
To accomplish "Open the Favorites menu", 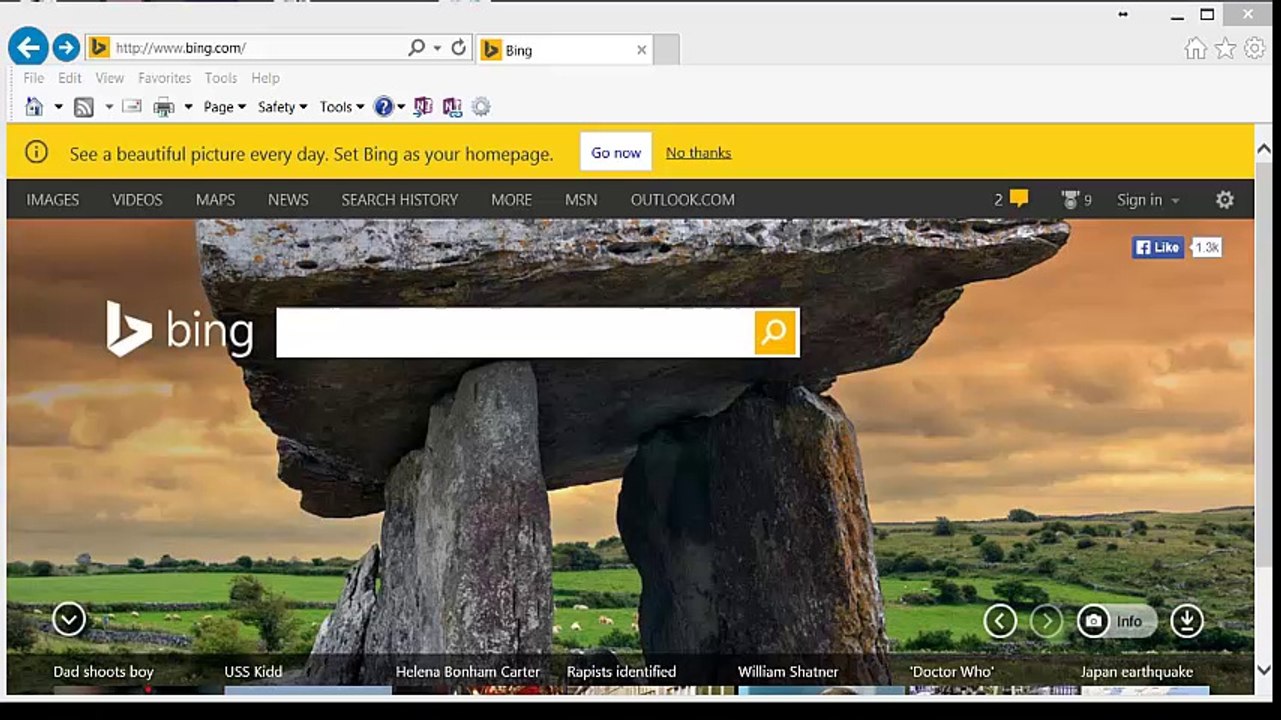I will click(165, 78).
